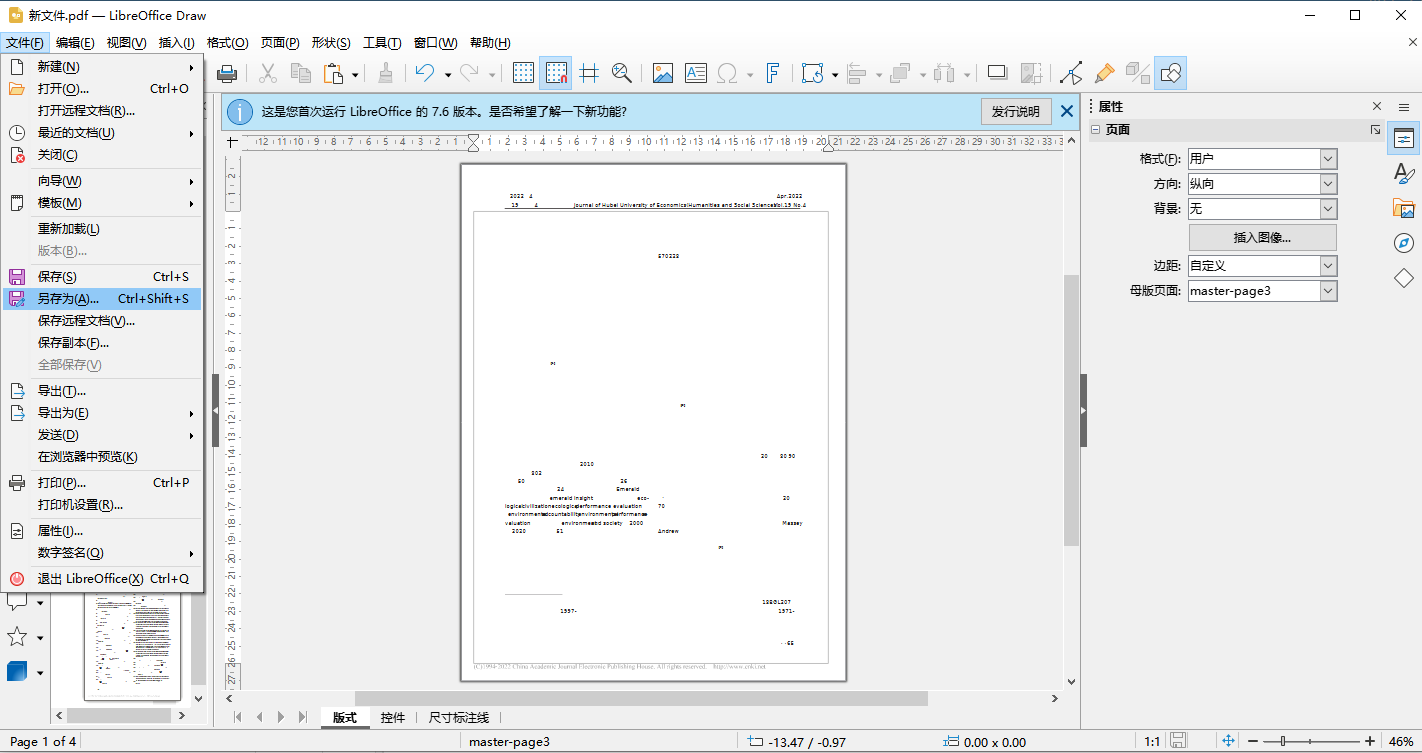Select the Clone Formatting tool
The height and width of the screenshot is (753, 1422).
(x=1104, y=72)
